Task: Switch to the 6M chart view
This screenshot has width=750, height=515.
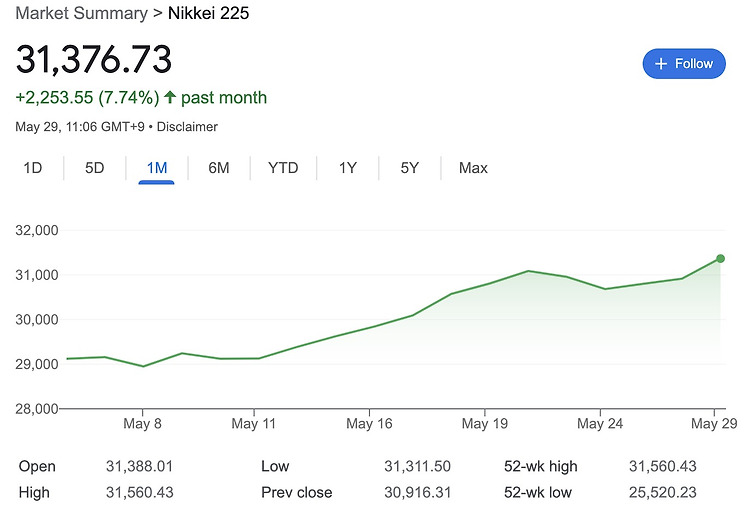Action: [x=219, y=168]
